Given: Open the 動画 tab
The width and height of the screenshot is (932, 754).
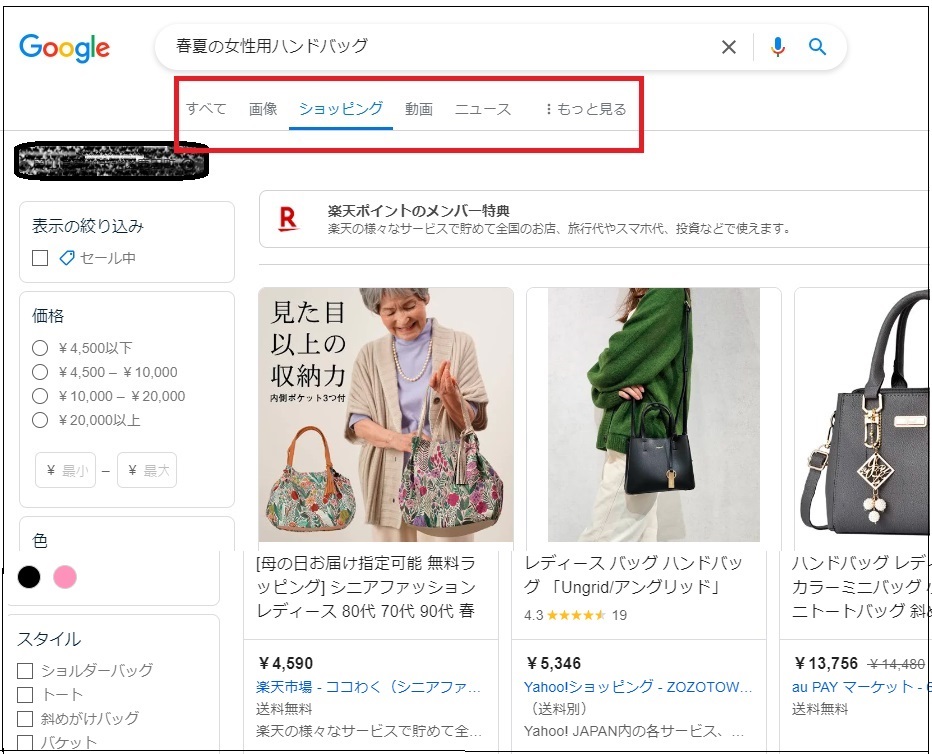Looking at the screenshot, I should pyautogui.click(x=419, y=109).
